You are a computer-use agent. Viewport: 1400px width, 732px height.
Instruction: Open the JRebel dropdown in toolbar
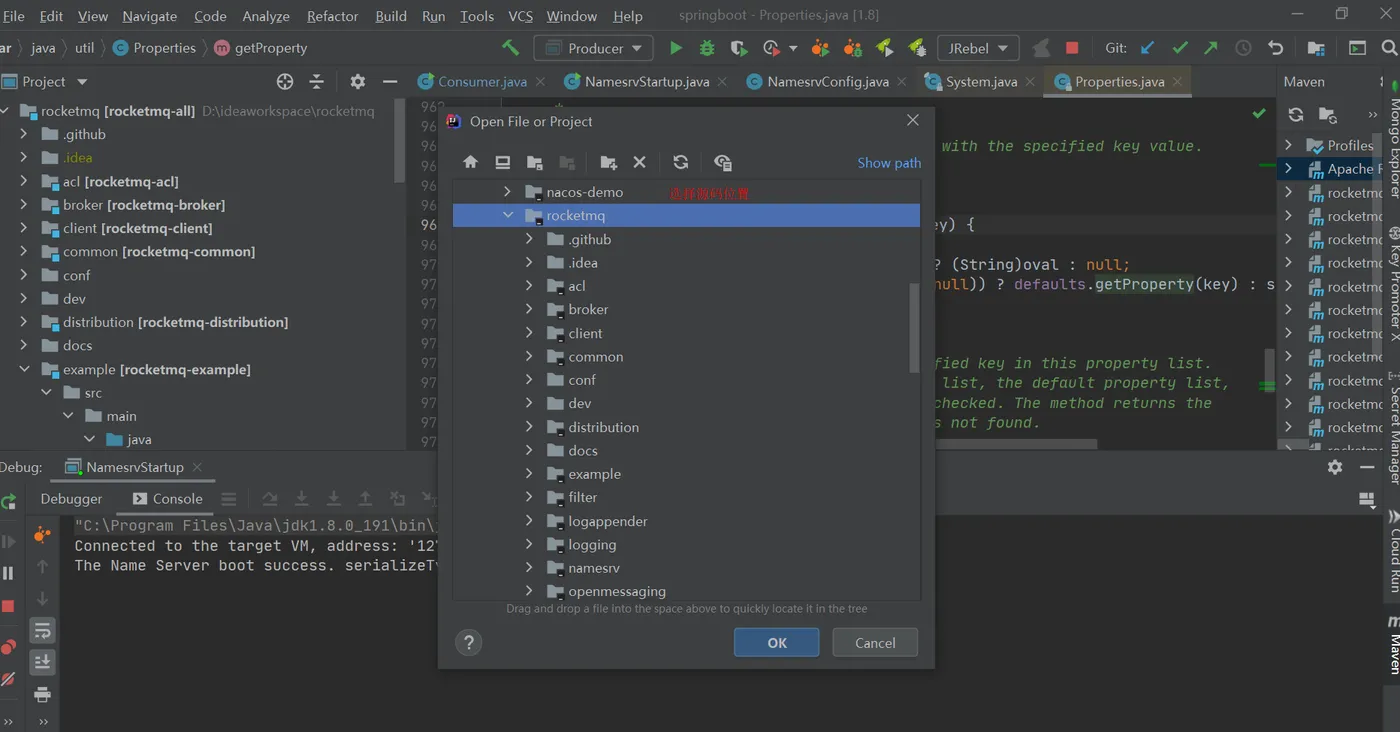pos(978,48)
